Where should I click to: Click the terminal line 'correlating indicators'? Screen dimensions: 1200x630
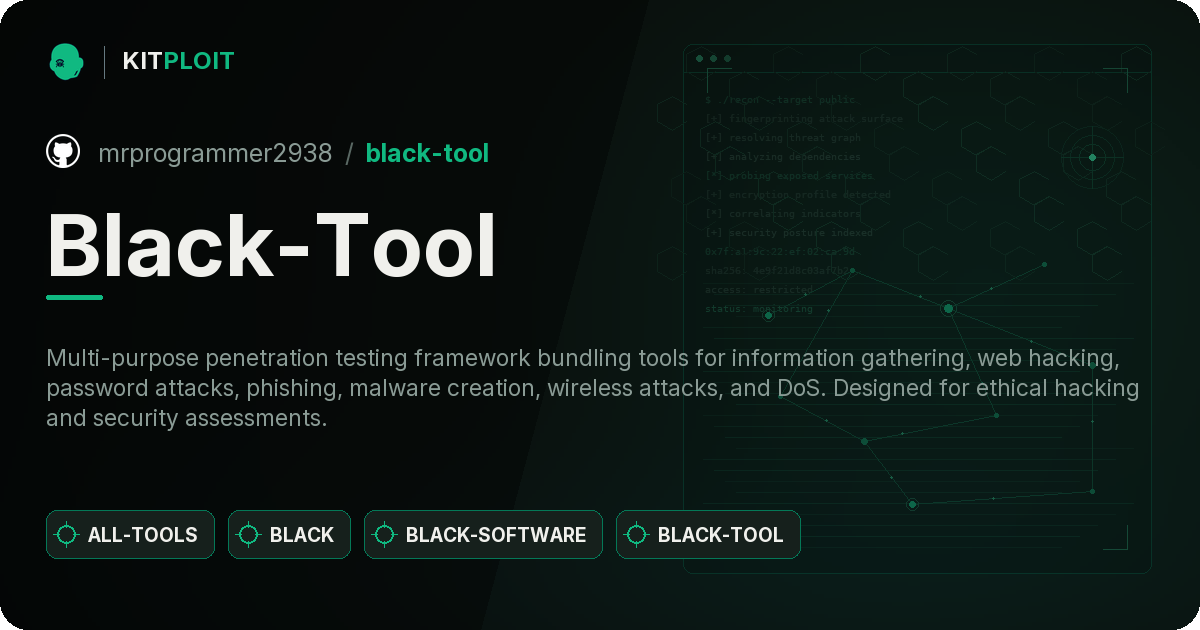point(783,214)
